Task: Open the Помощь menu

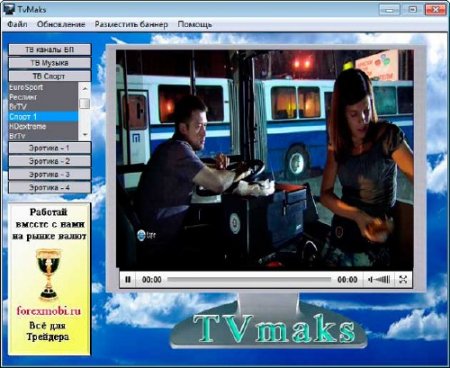Action: (x=195, y=24)
